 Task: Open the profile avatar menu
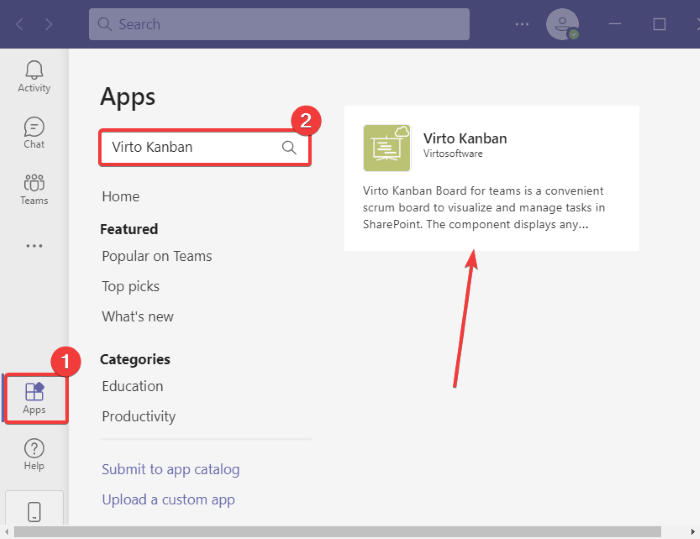[x=562, y=24]
